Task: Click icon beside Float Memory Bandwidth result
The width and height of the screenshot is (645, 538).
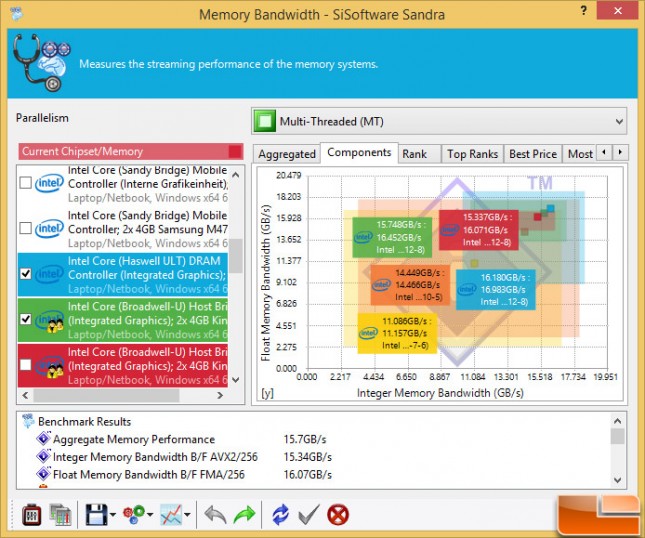Action: tap(43, 474)
